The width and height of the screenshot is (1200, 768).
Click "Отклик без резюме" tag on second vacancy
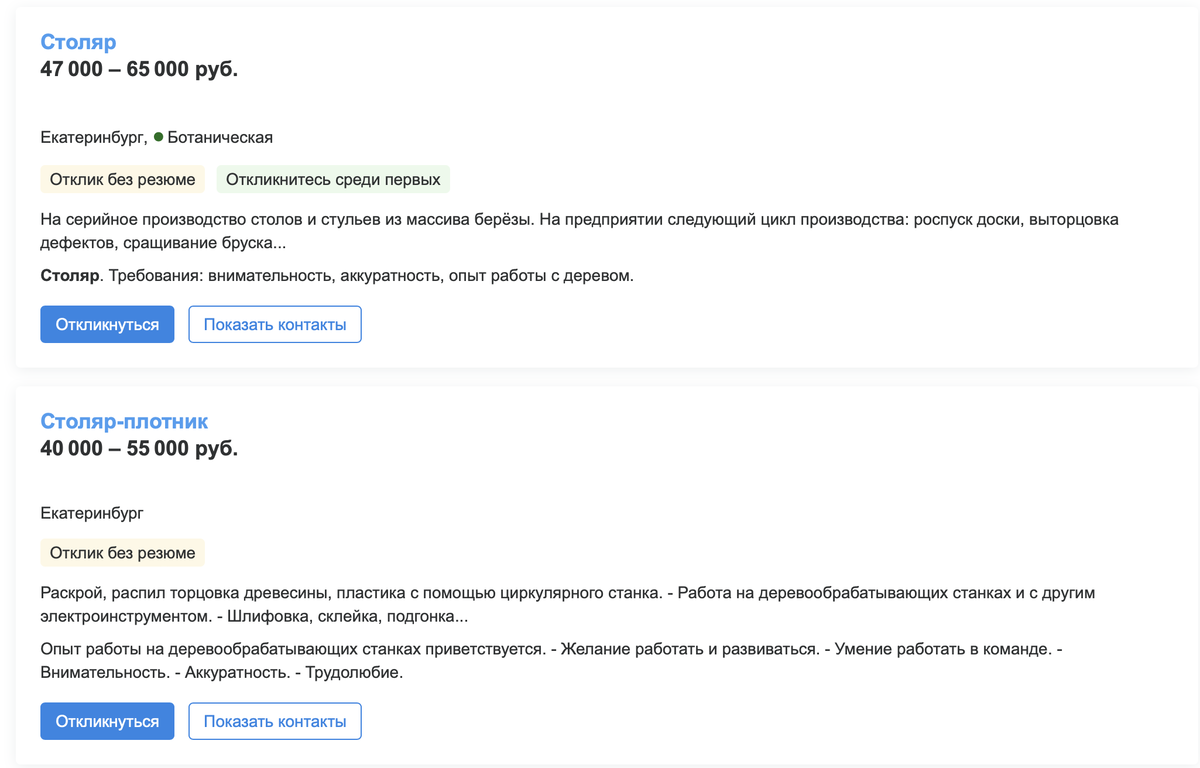[122, 552]
